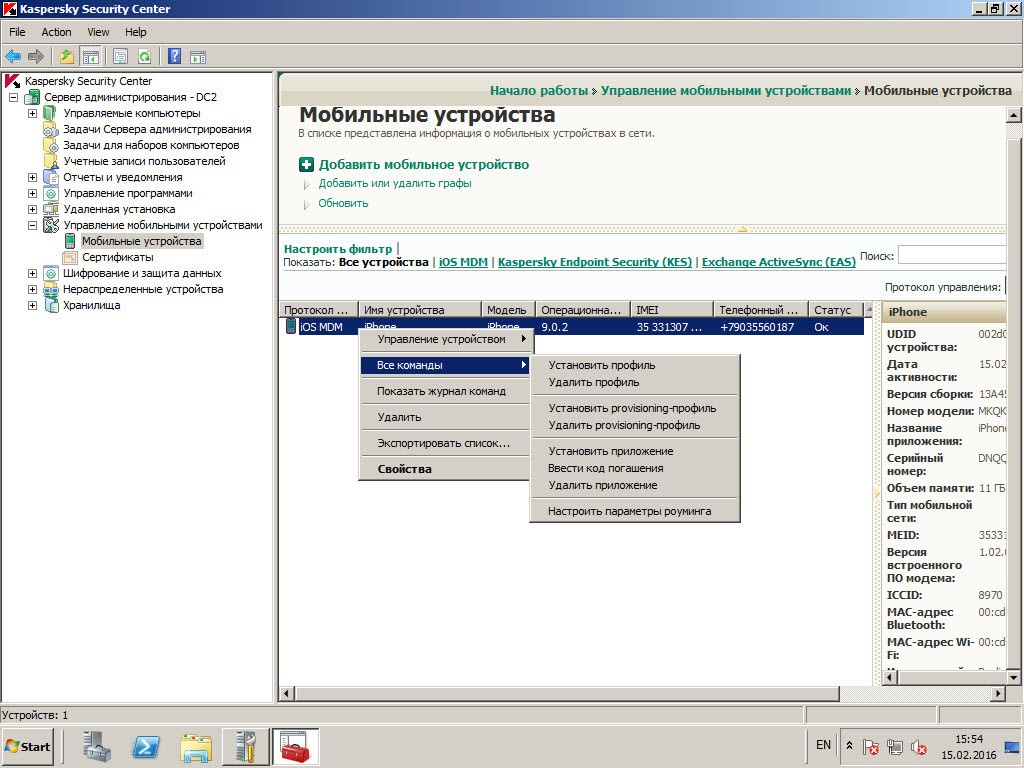This screenshot has height=768, width=1024.
Task: Click the phone icon in the iOS MDM device row
Action: 291,327
